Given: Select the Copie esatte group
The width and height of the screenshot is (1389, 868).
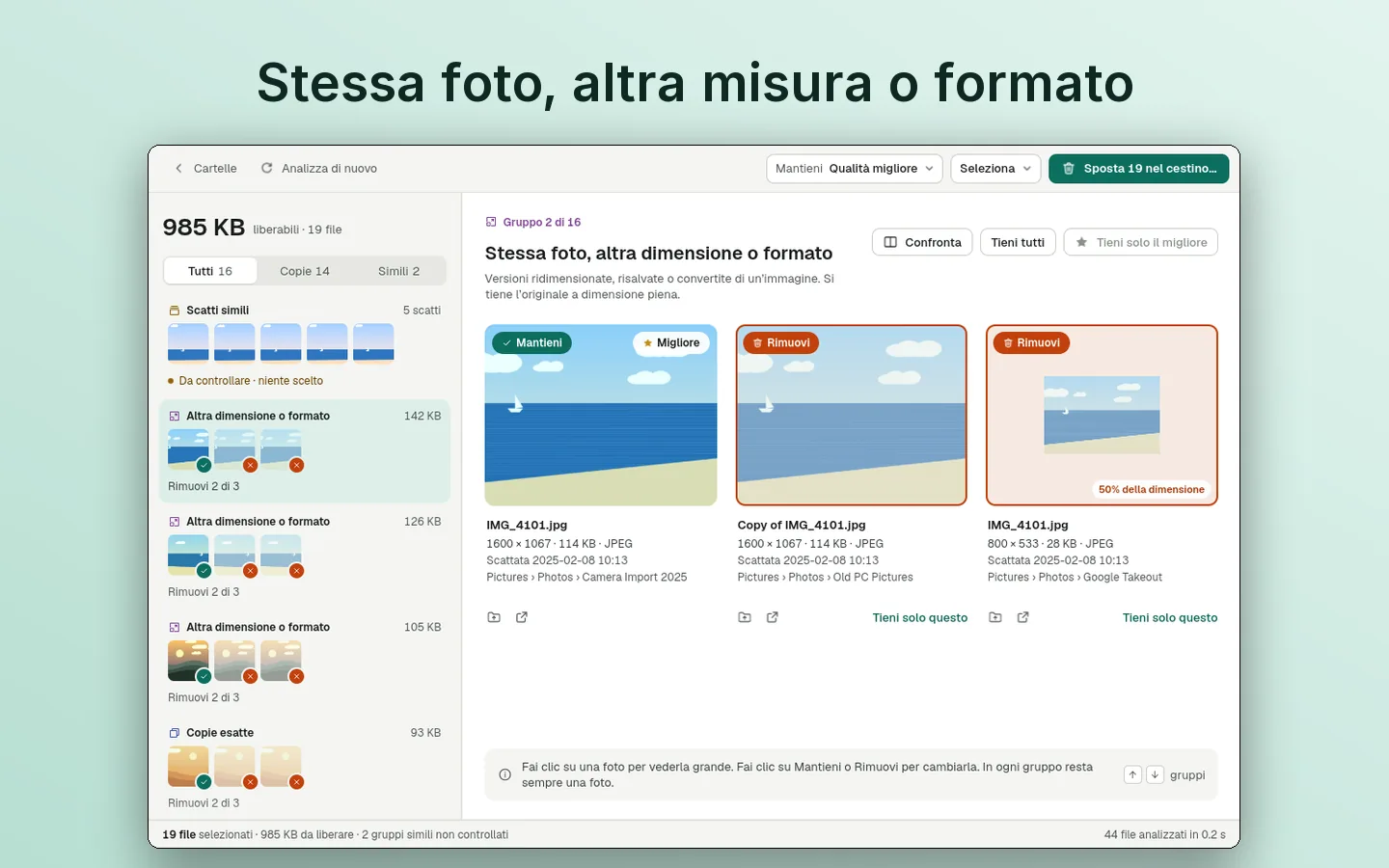Looking at the screenshot, I should 305,768.
